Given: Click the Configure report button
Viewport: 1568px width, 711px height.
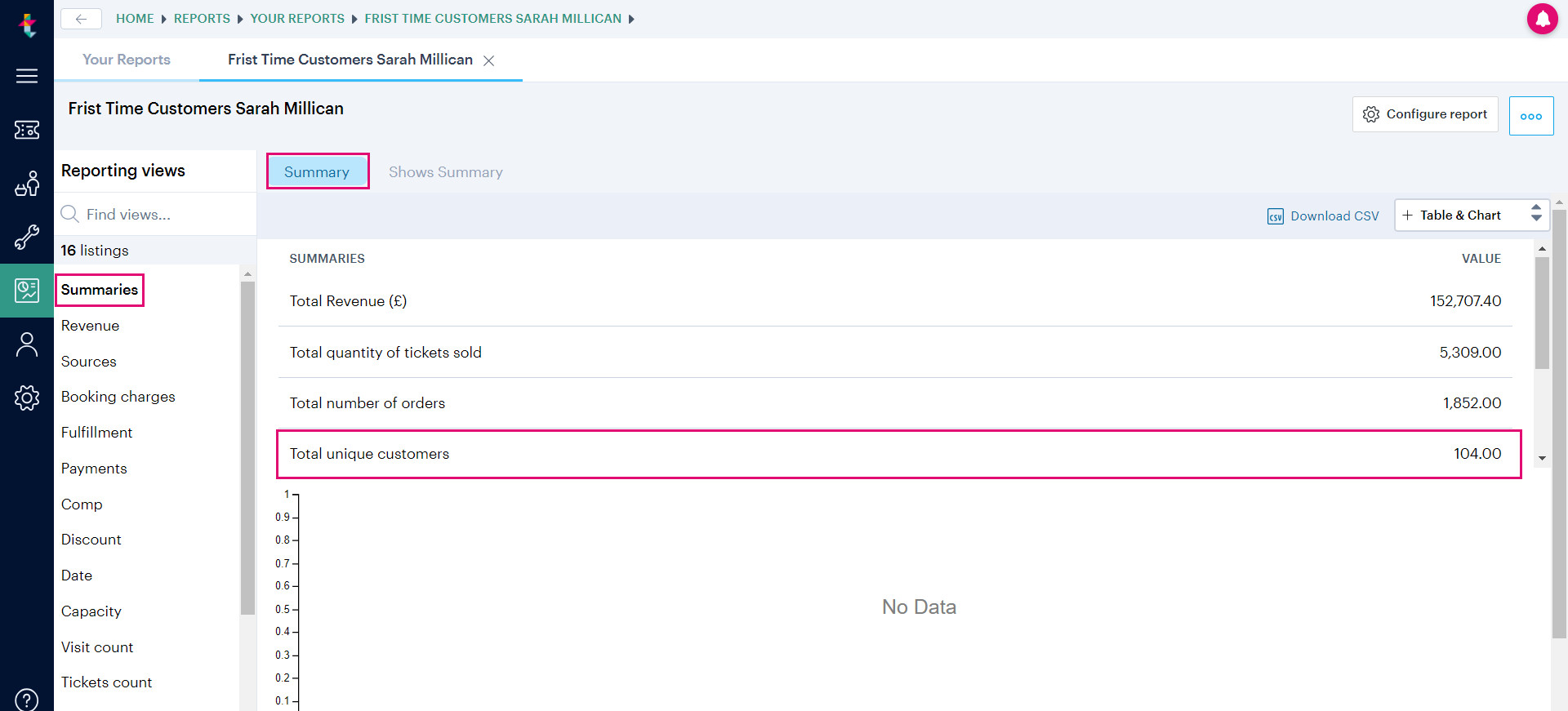Looking at the screenshot, I should click(x=1425, y=114).
